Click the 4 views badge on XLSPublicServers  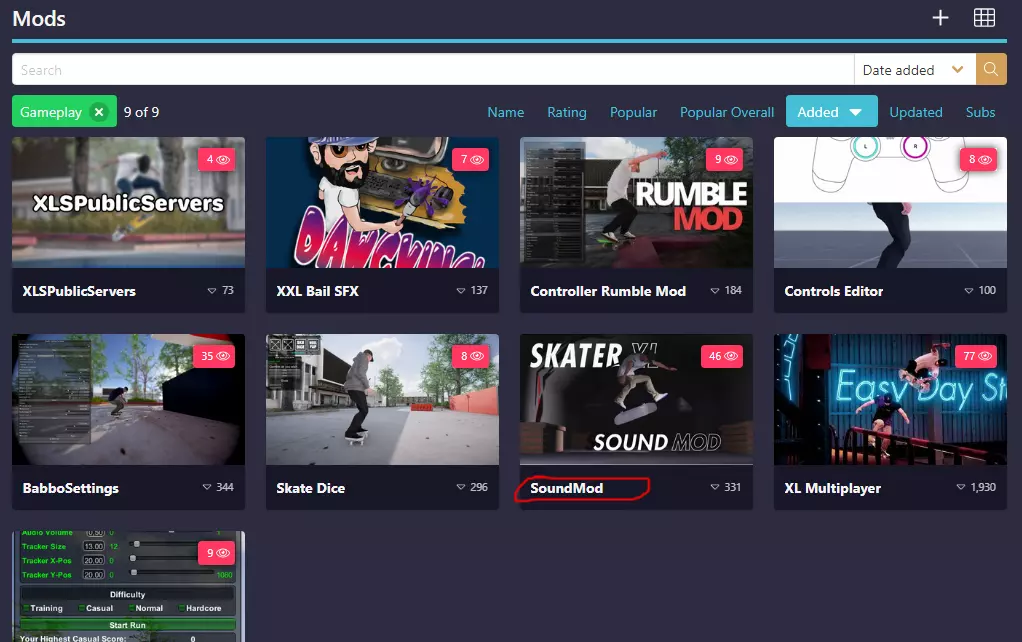(x=218, y=160)
